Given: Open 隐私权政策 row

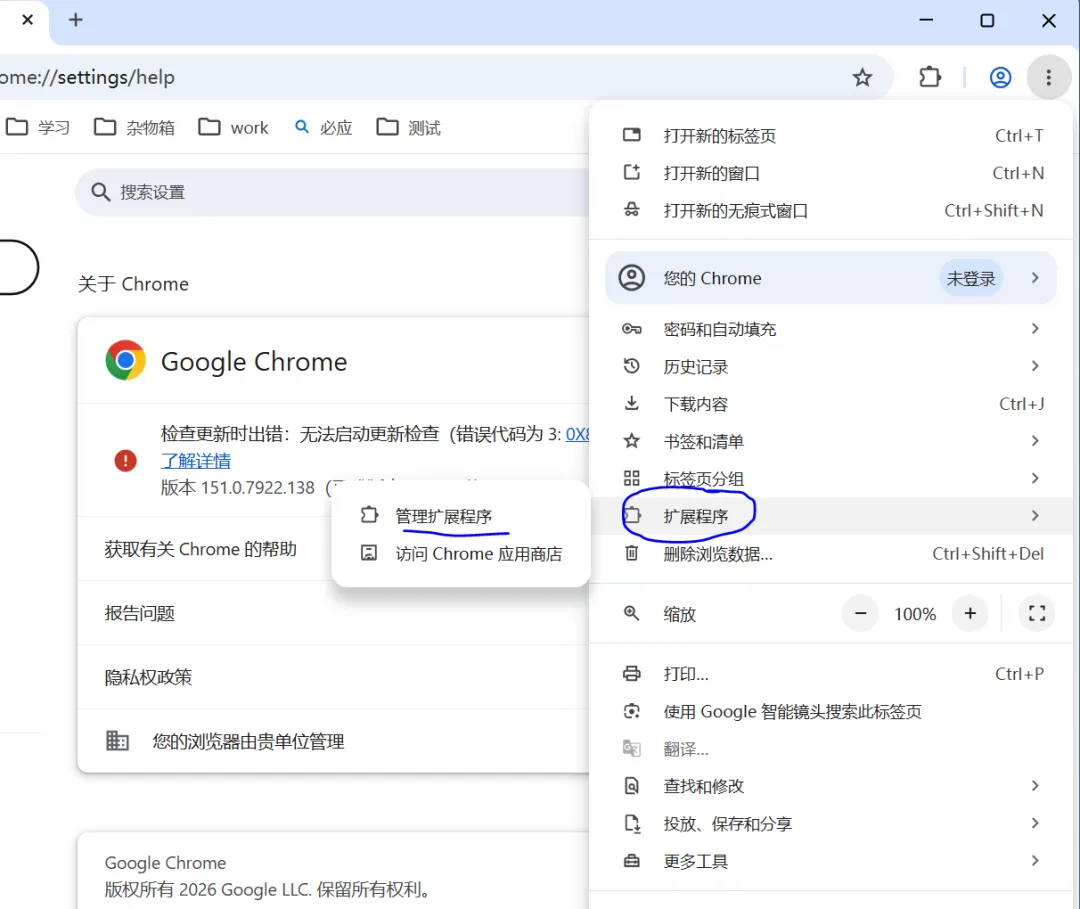Looking at the screenshot, I should [333, 677].
